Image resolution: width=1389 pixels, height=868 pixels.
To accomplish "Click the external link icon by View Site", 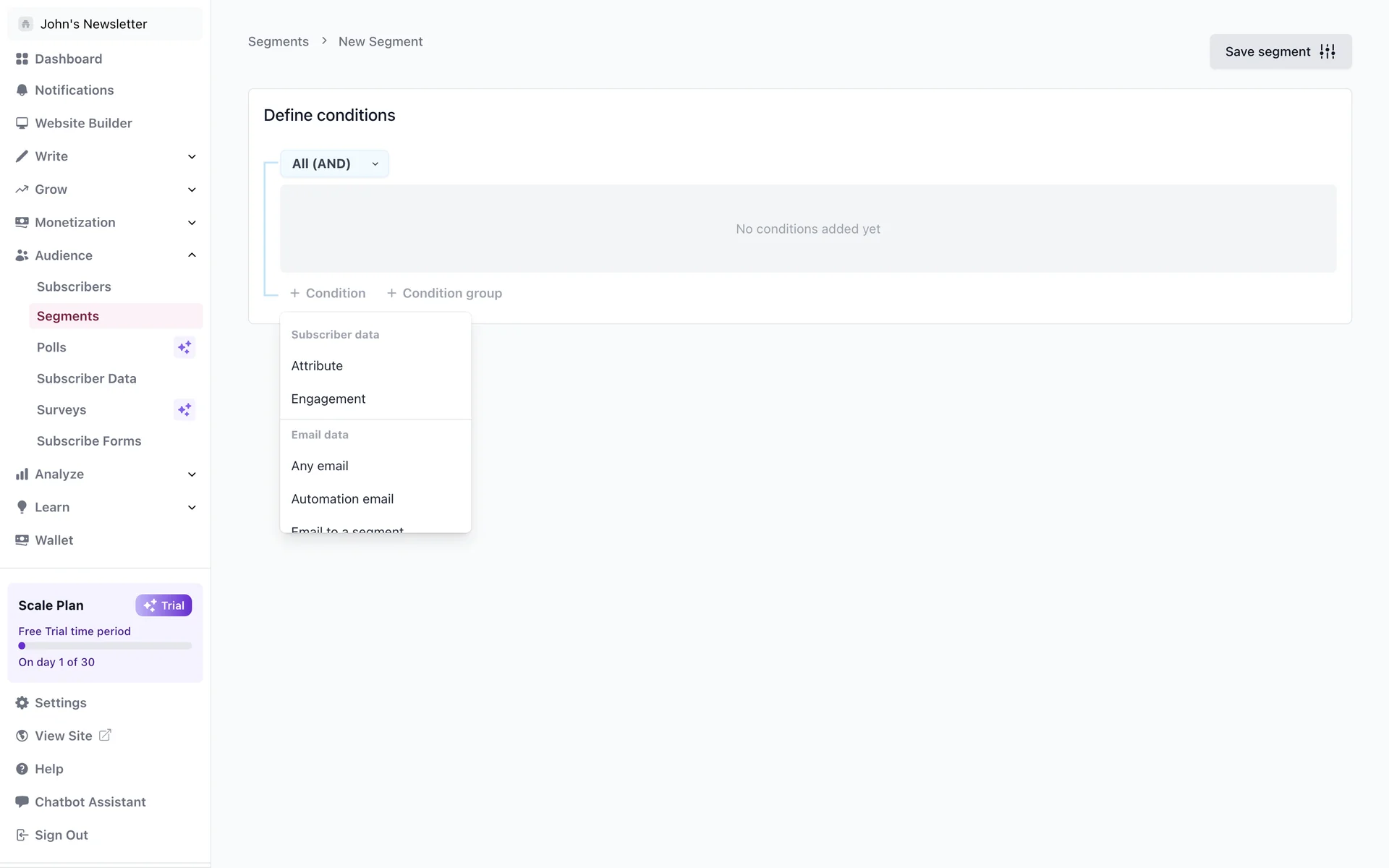I will 105,735.
